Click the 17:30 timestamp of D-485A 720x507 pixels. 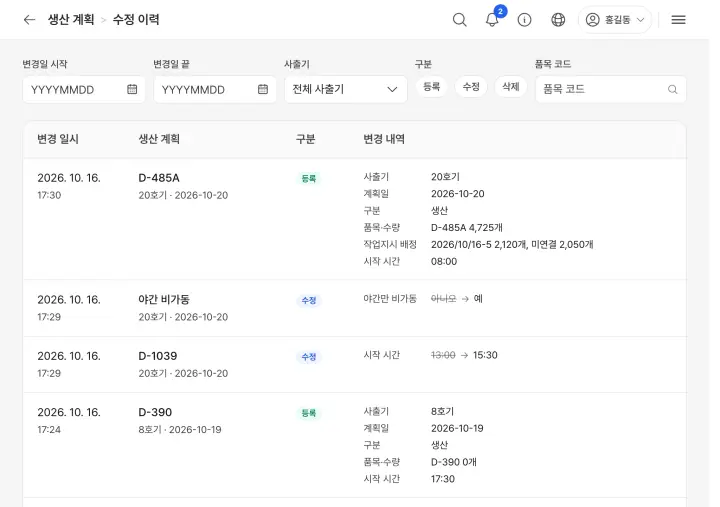(x=49, y=195)
